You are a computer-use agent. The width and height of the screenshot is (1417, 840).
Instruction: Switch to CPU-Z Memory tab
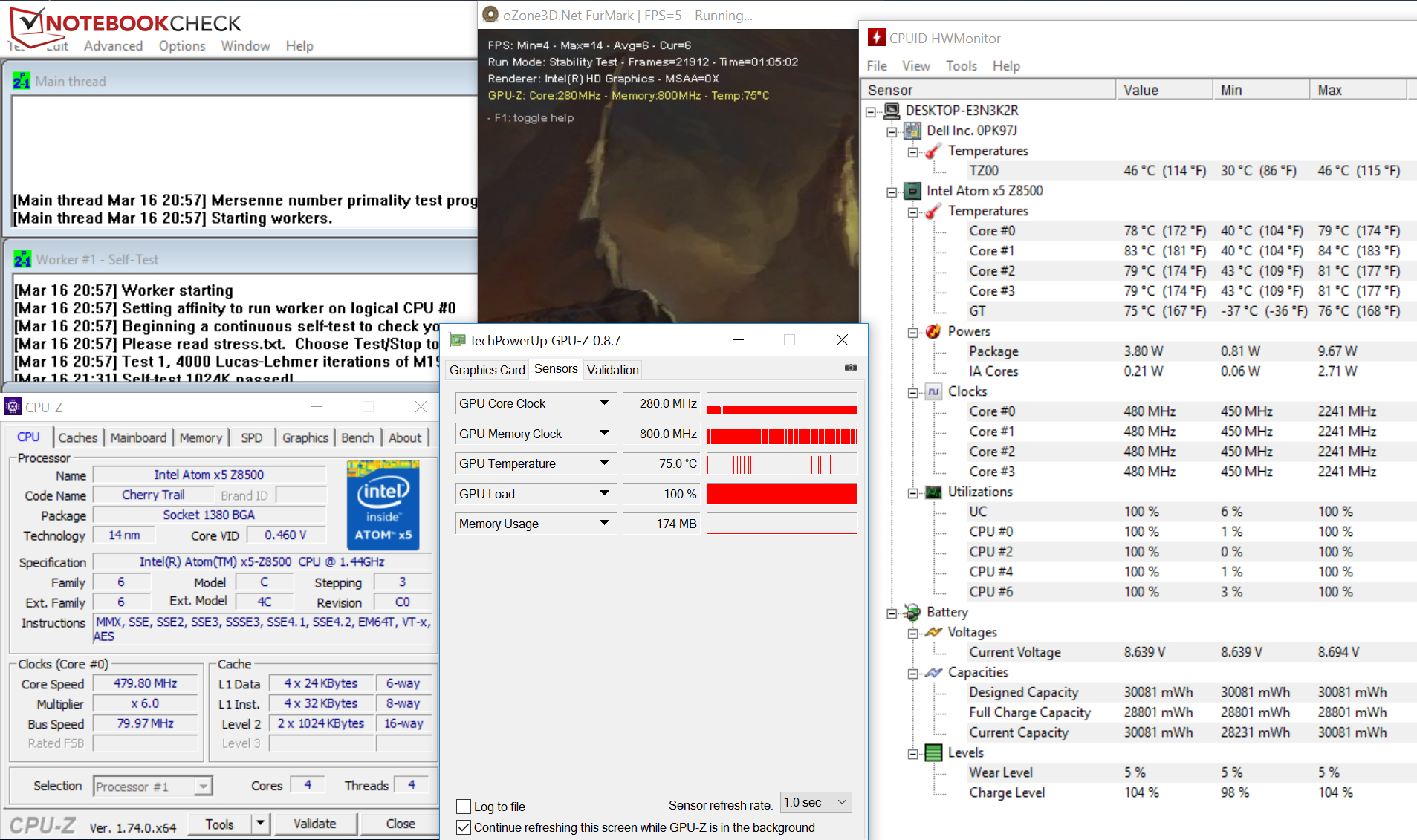[201, 437]
